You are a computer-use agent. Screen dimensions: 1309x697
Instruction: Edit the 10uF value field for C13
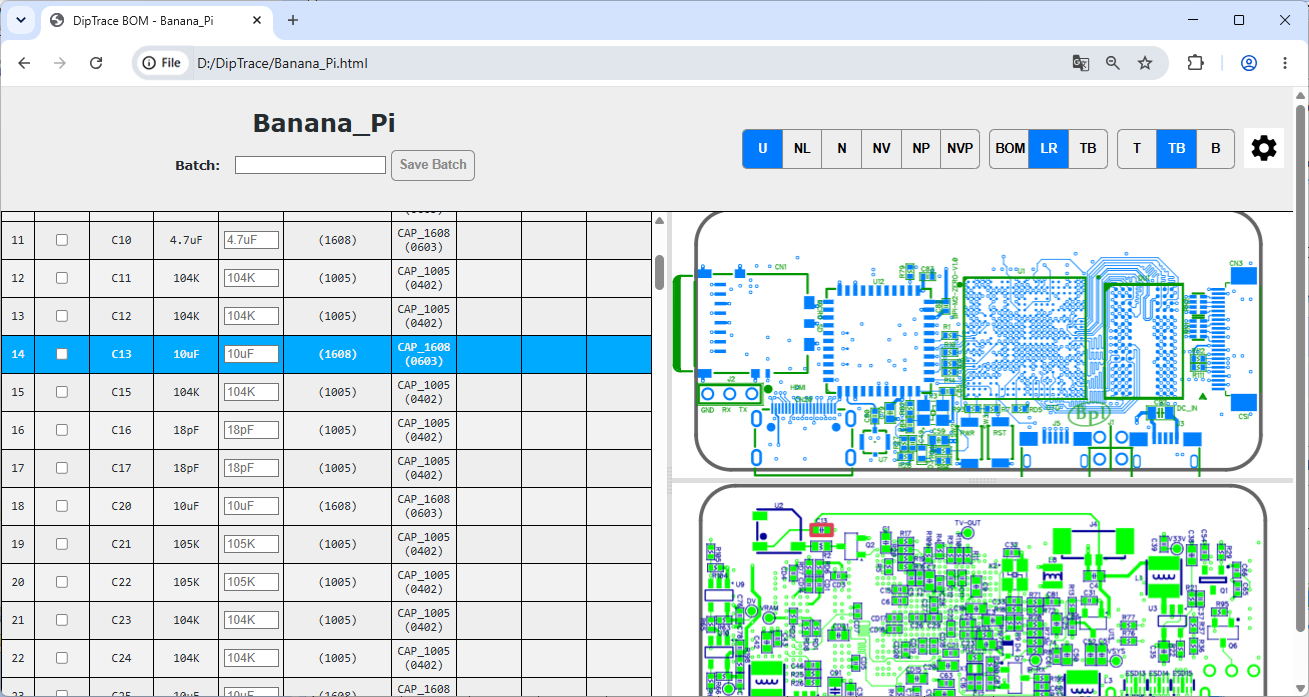click(x=251, y=354)
